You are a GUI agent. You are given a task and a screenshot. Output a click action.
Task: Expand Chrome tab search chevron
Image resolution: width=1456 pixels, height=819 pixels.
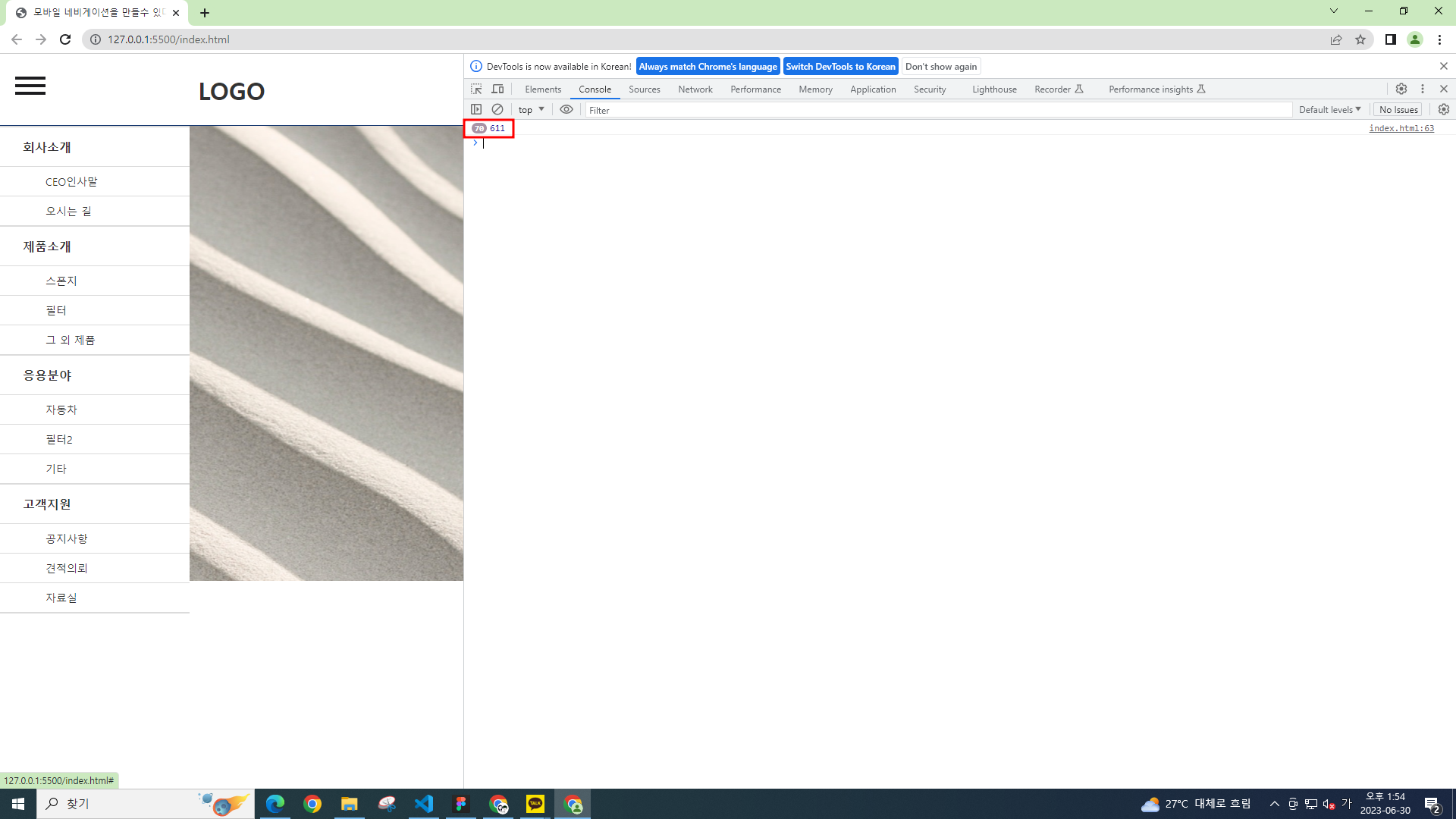click(1334, 11)
